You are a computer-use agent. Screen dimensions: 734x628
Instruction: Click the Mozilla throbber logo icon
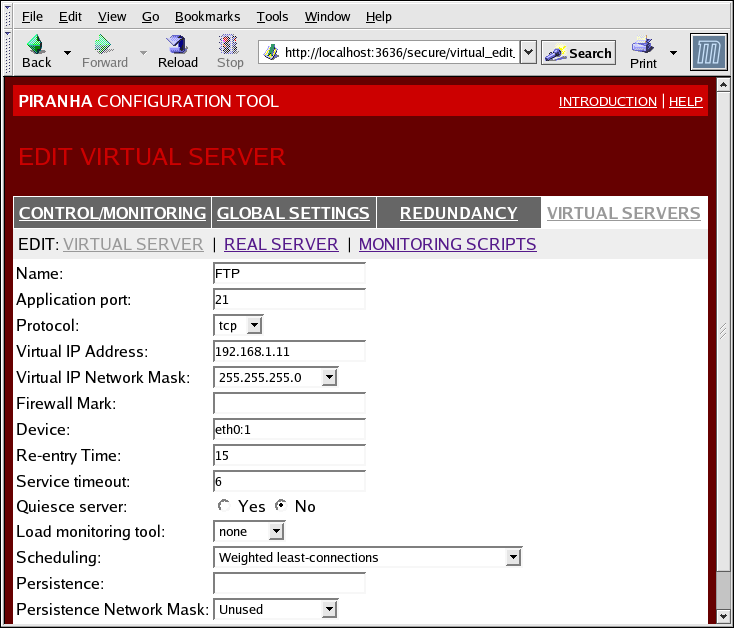point(709,52)
